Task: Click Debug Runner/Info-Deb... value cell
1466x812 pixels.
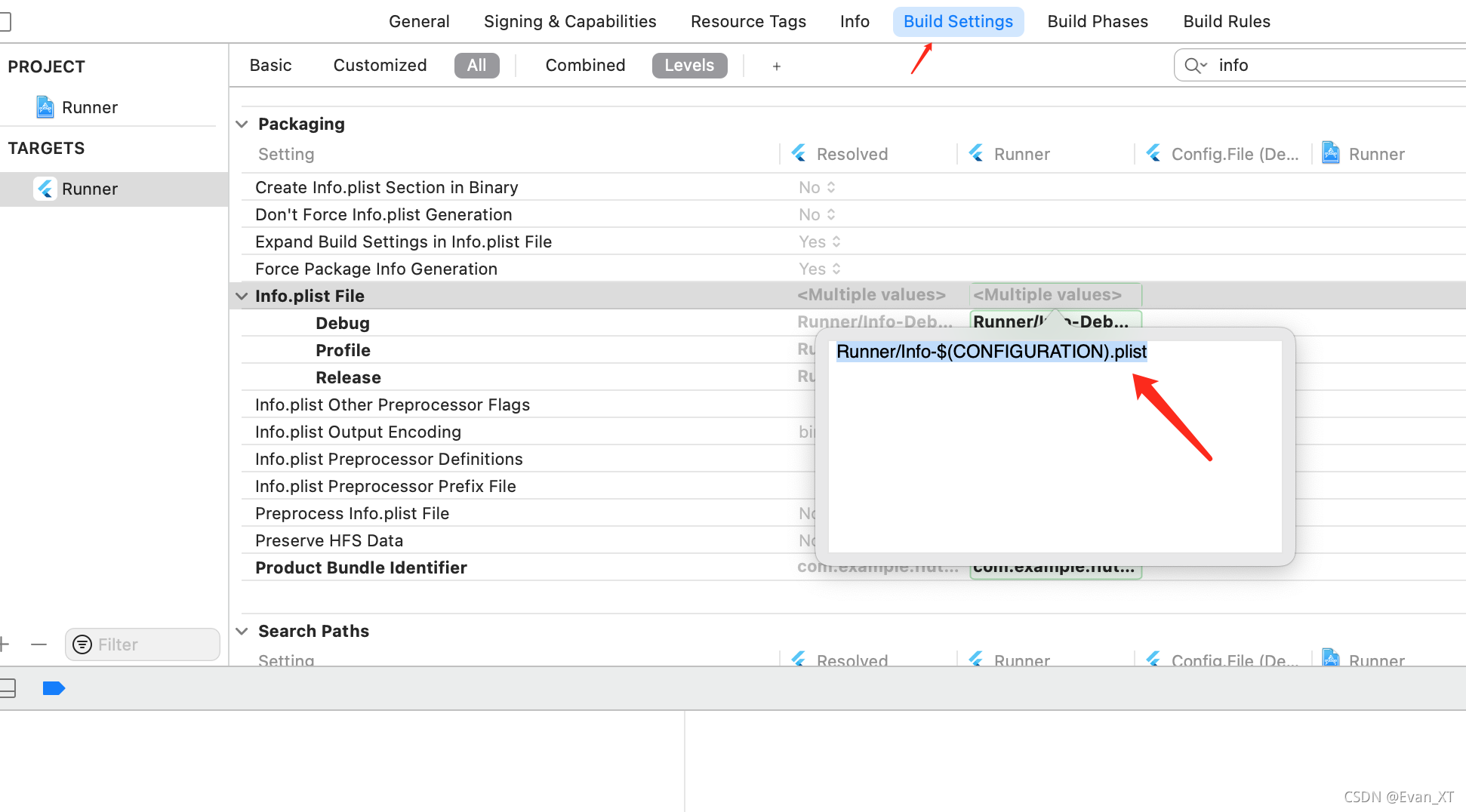Action: (x=1055, y=321)
